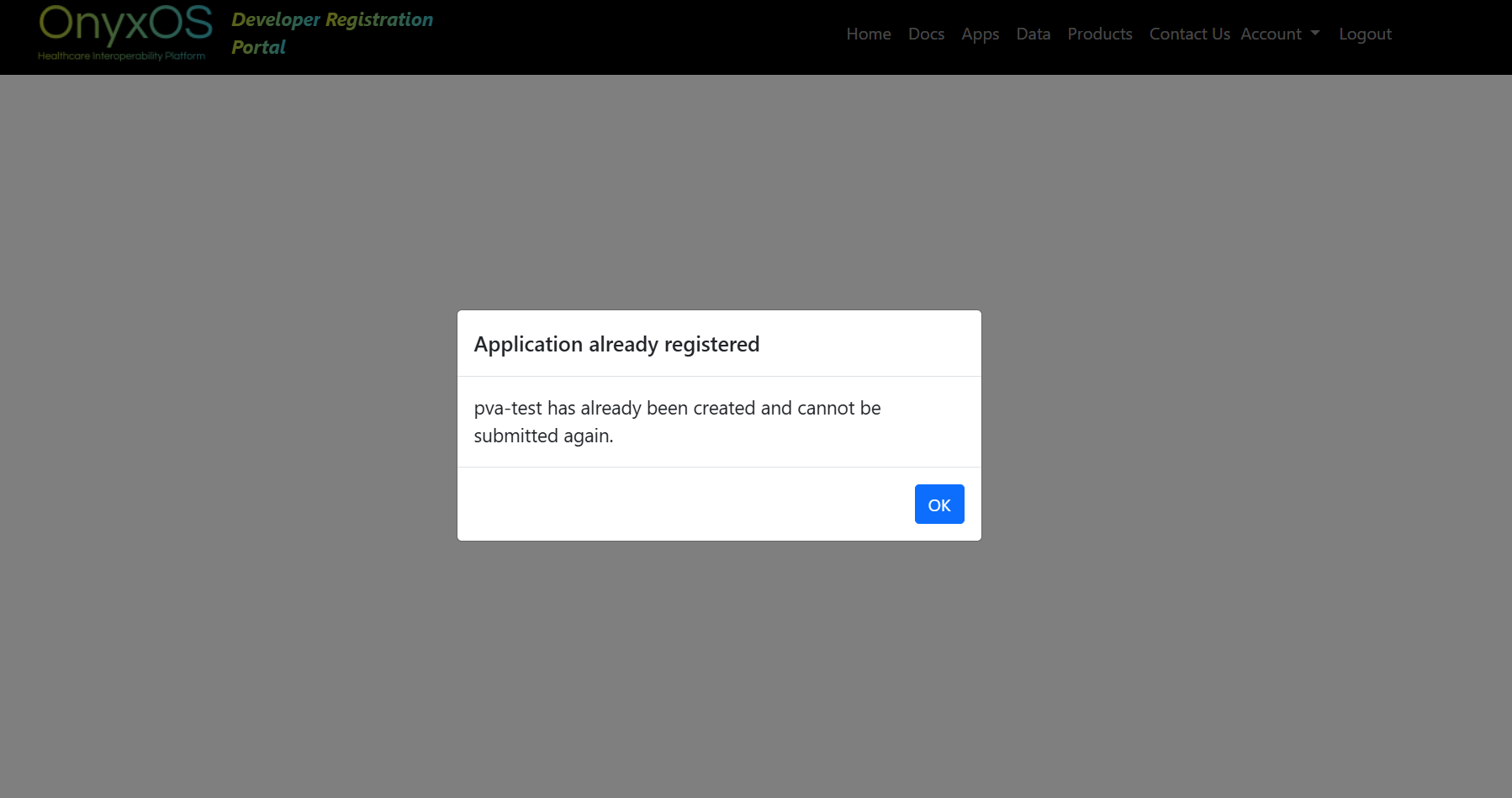Viewport: 1512px width, 798px height.
Task: Click the Contact Us link
Action: (x=1189, y=34)
